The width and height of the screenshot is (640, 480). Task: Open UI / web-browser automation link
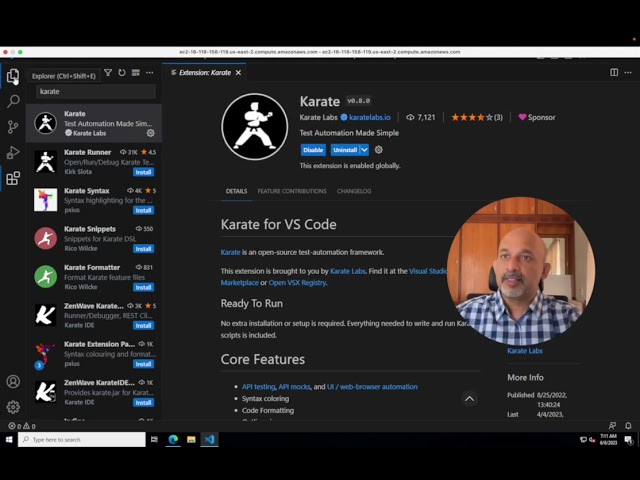(372, 387)
